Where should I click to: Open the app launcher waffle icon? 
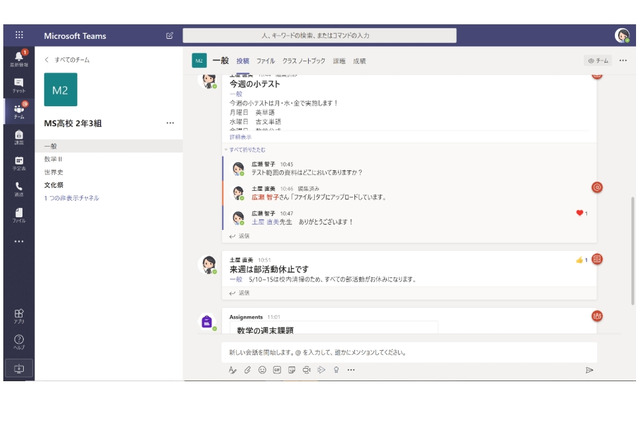(19, 35)
